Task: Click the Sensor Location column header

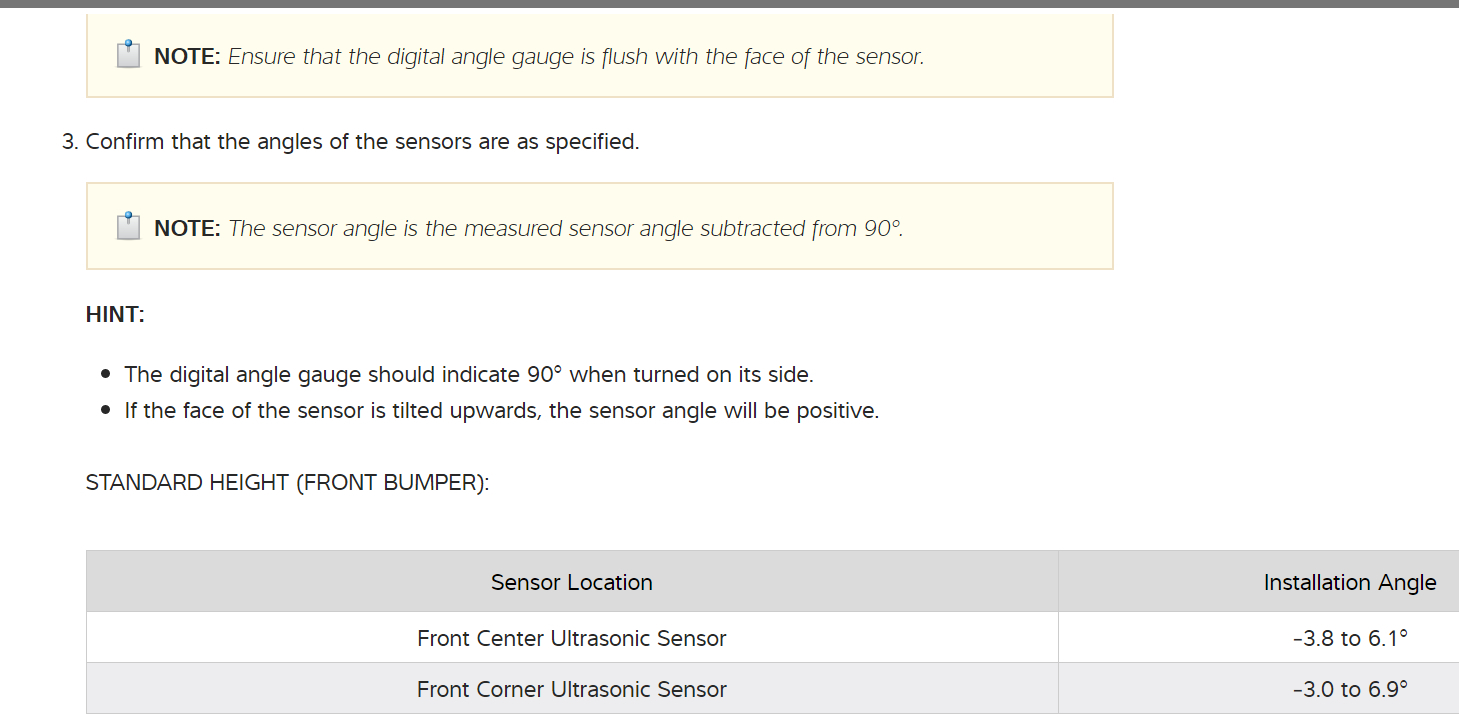Action: click(571, 583)
